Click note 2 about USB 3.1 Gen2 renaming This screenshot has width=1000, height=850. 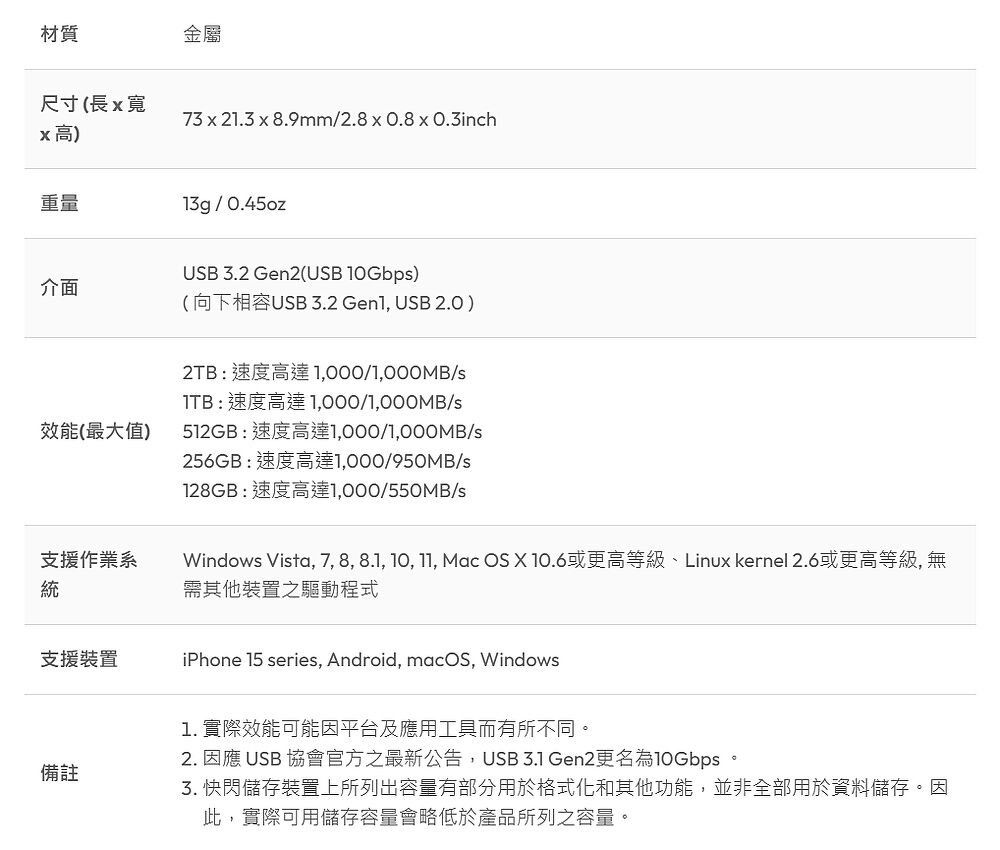coord(460,759)
